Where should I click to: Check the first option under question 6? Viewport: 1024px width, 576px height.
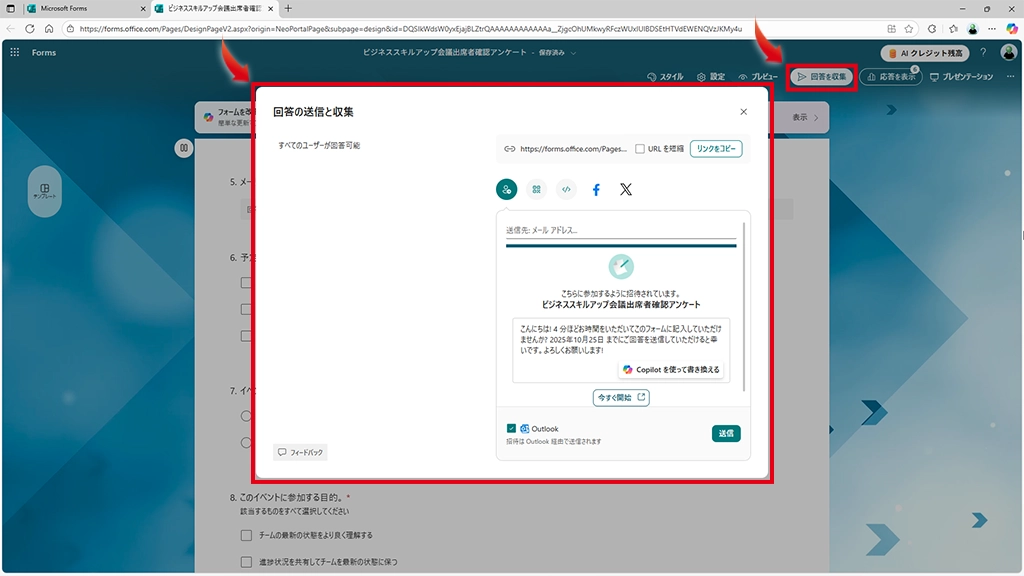pyautogui.click(x=246, y=283)
